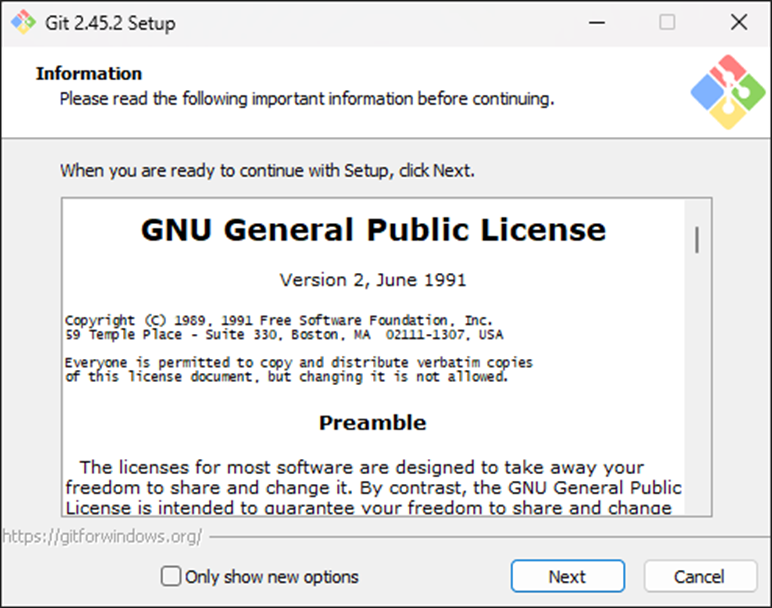Click the Git 2.45.2 Setup title text
The width and height of the screenshot is (772, 608).
[109, 23]
